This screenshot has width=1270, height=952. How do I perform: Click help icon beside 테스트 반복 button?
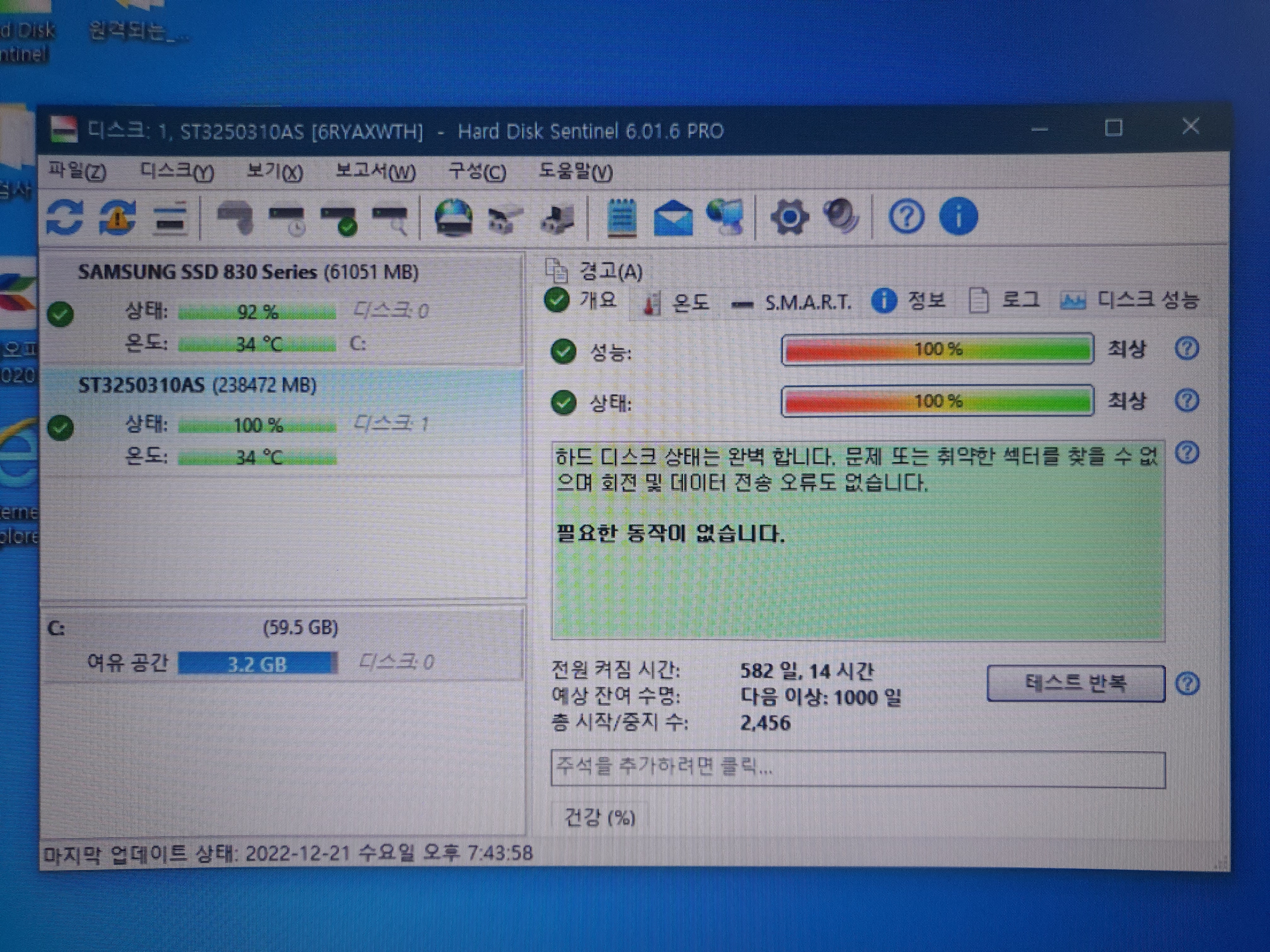pos(1187,683)
